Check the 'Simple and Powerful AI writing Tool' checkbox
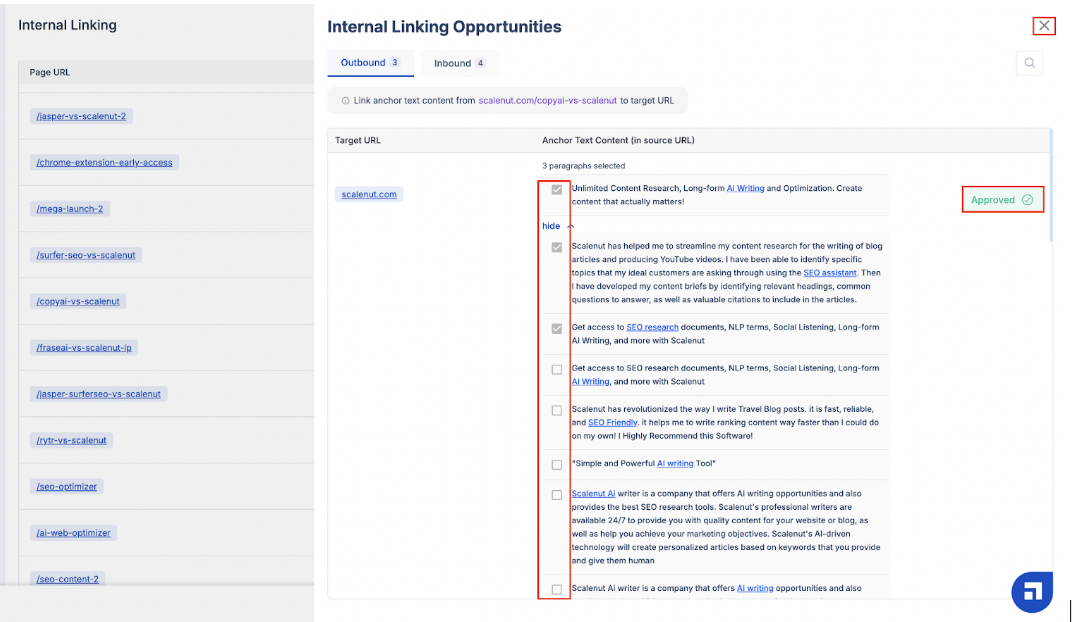 click(x=557, y=465)
